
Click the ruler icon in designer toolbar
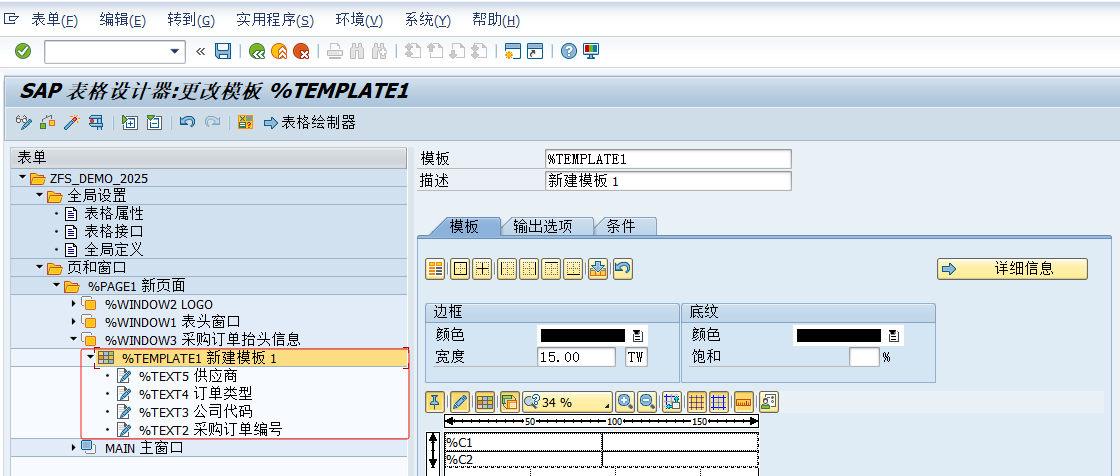(744, 402)
